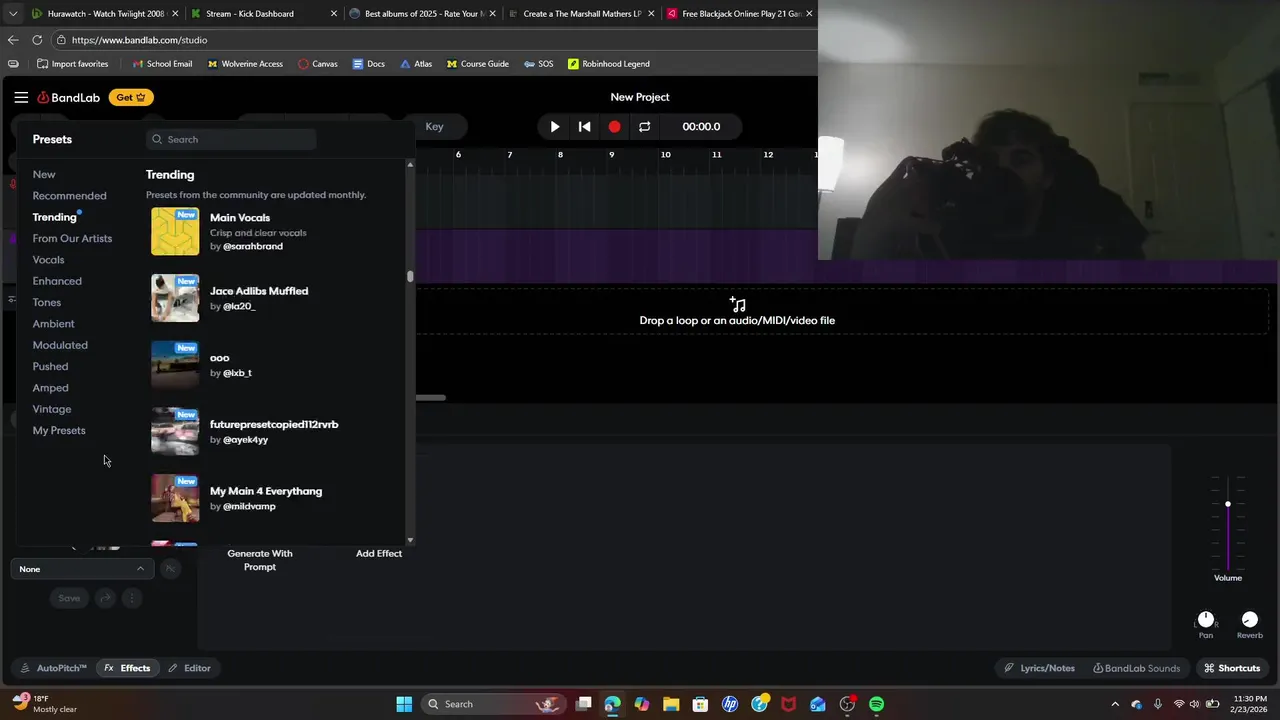1280x720 pixels.
Task: Click the BandLab logo
Action: coord(69,97)
